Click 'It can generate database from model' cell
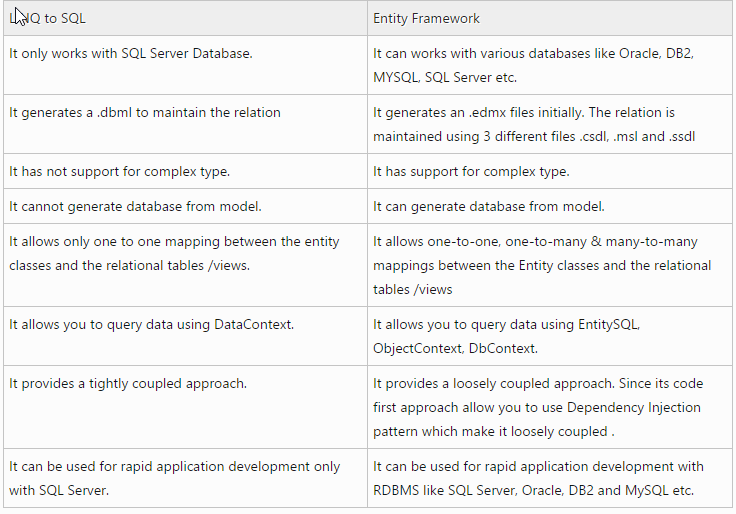736x514 pixels. click(550, 207)
